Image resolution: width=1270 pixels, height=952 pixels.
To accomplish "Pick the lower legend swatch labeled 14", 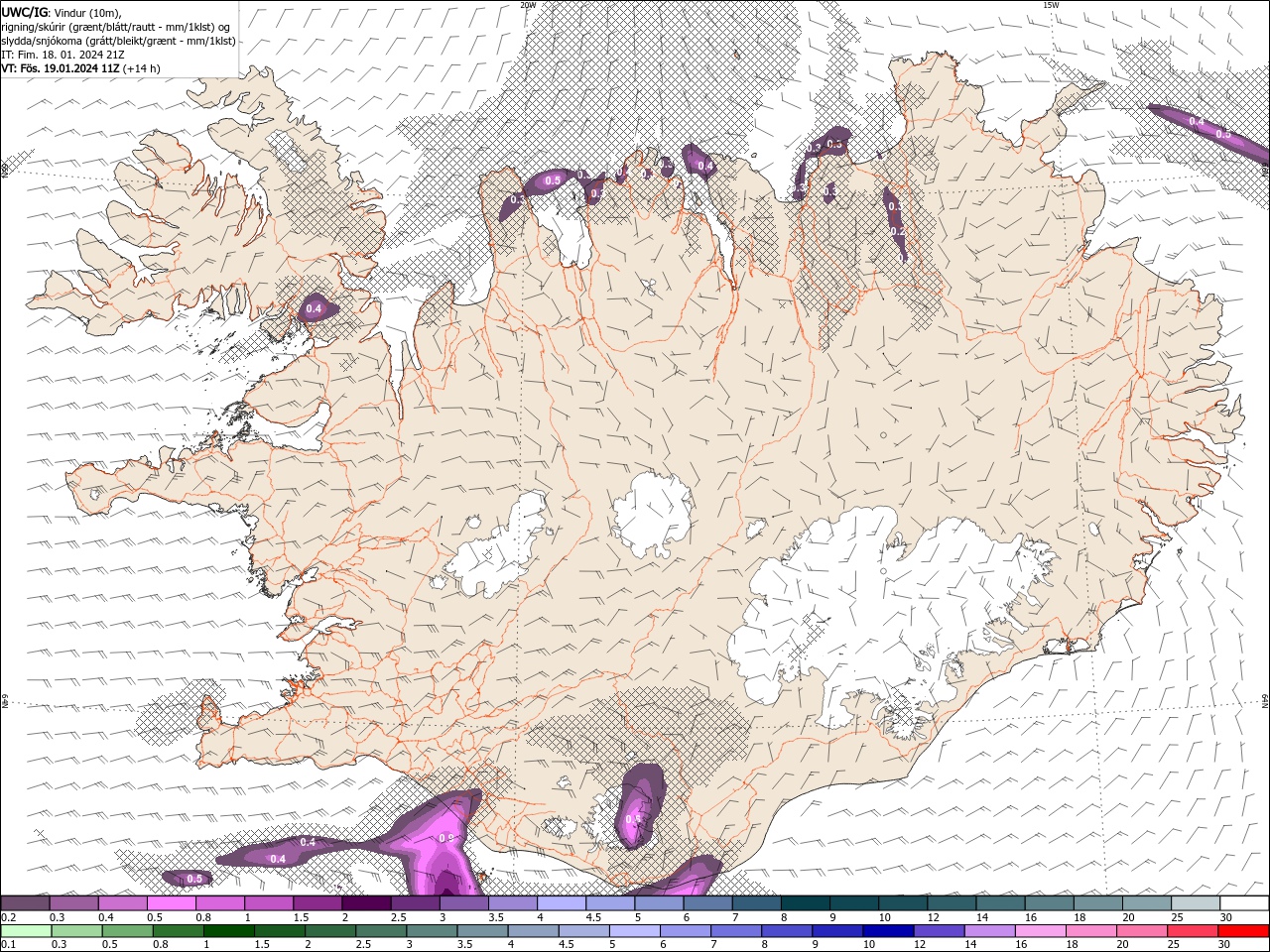I will pos(988,931).
